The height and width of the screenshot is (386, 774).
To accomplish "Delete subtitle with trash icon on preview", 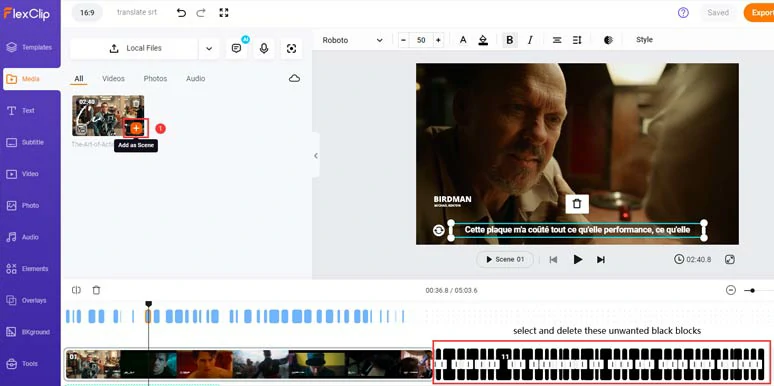I will [577, 203].
